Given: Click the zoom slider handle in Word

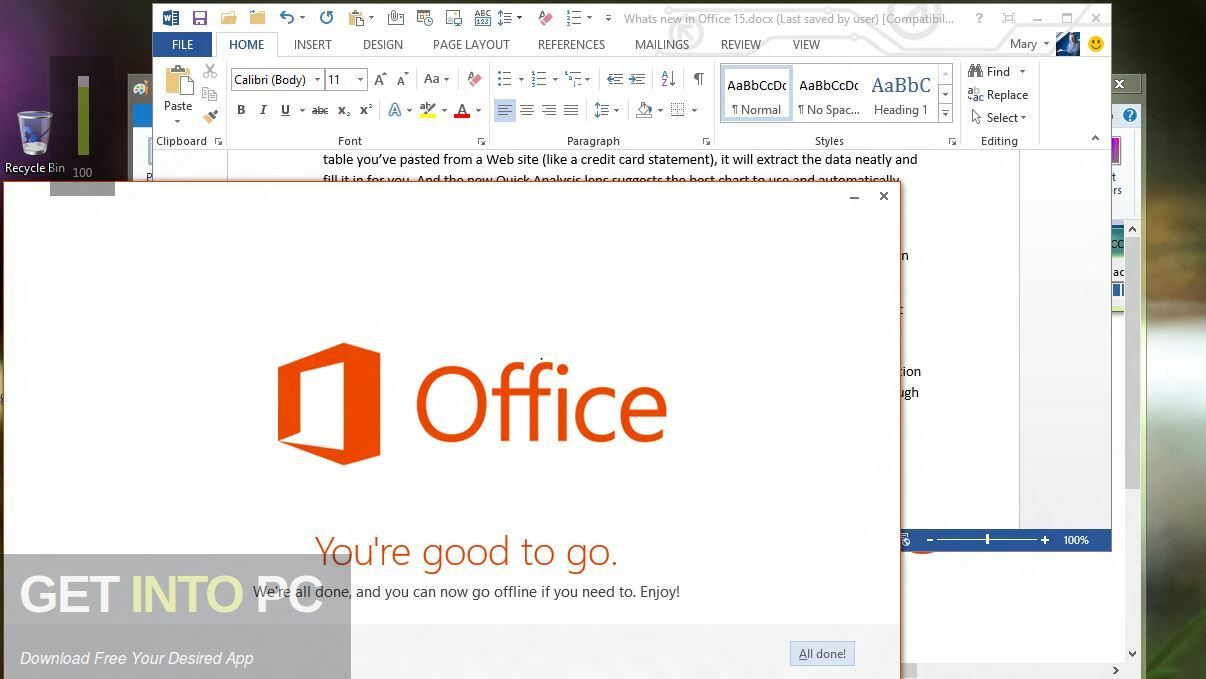Looking at the screenshot, I should pyautogui.click(x=987, y=540).
